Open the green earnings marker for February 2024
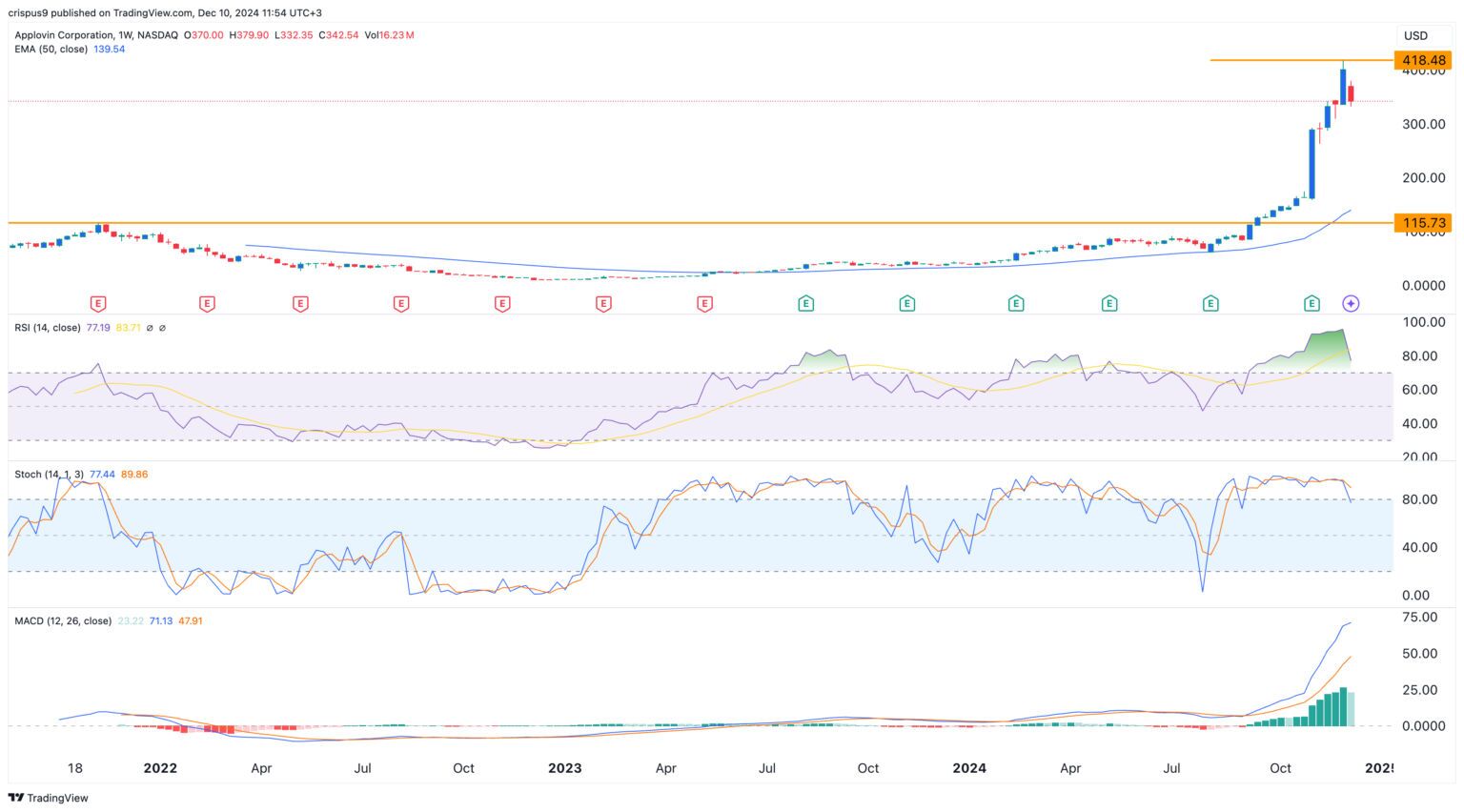Image resolution: width=1464 pixels, height=812 pixels. tap(1016, 304)
